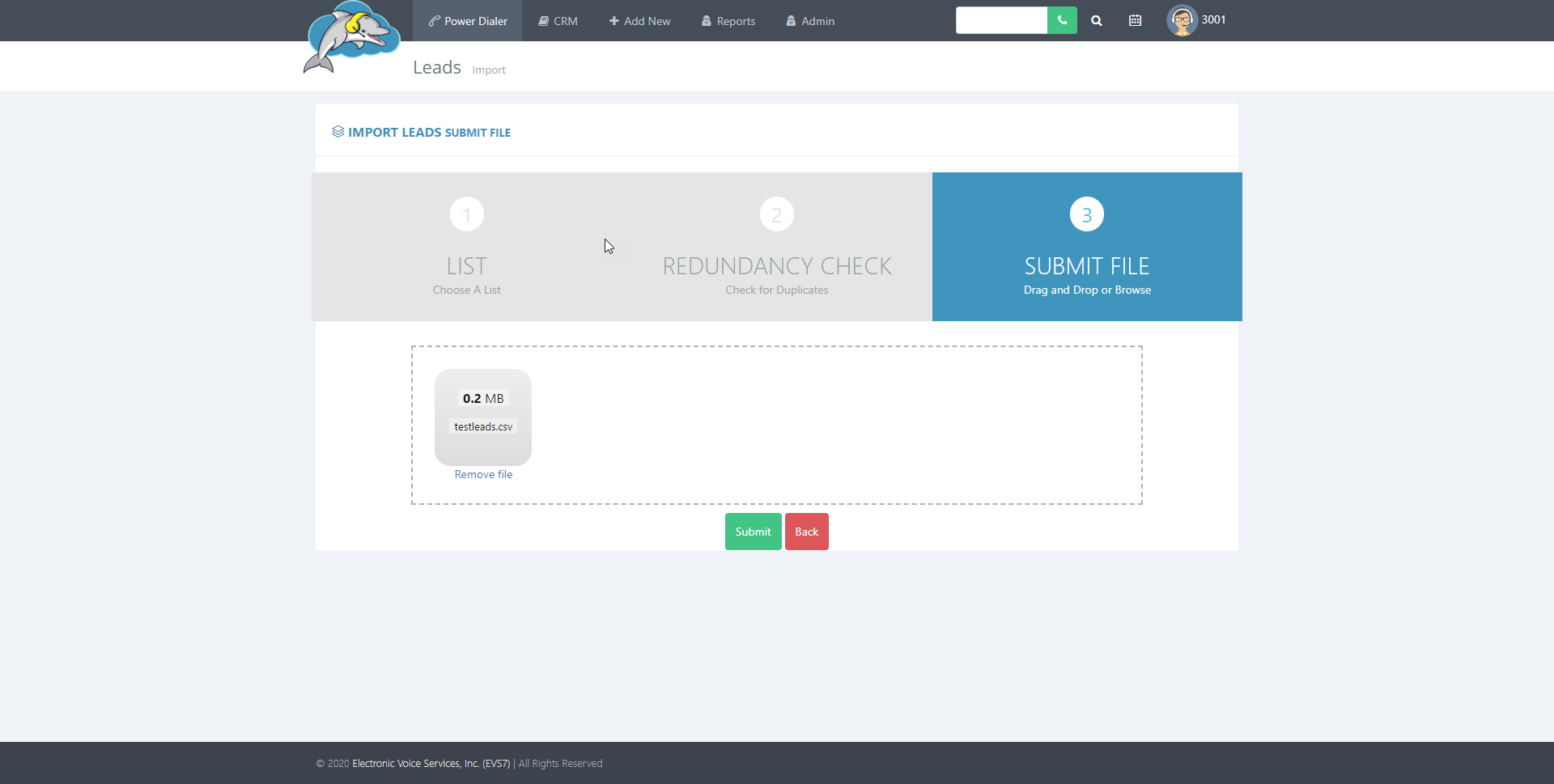Open the Admin menu
Screen dimensions: 1554x784
click(x=809, y=21)
